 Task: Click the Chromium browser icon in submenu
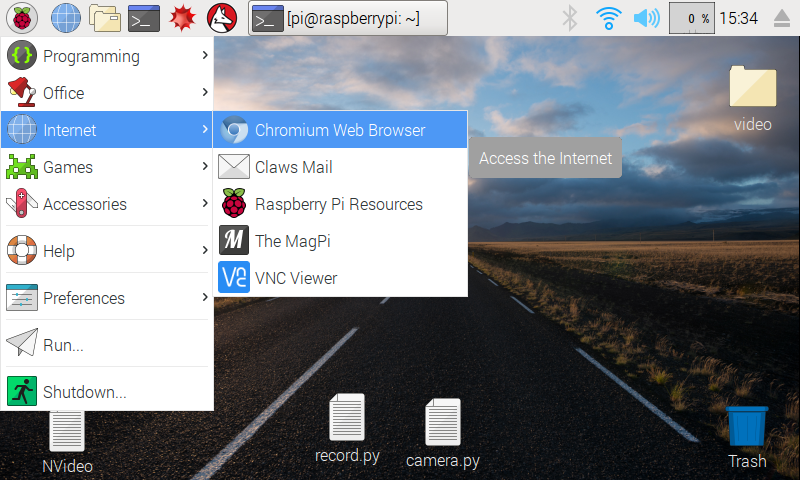pyautogui.click(x=234, y=130)
